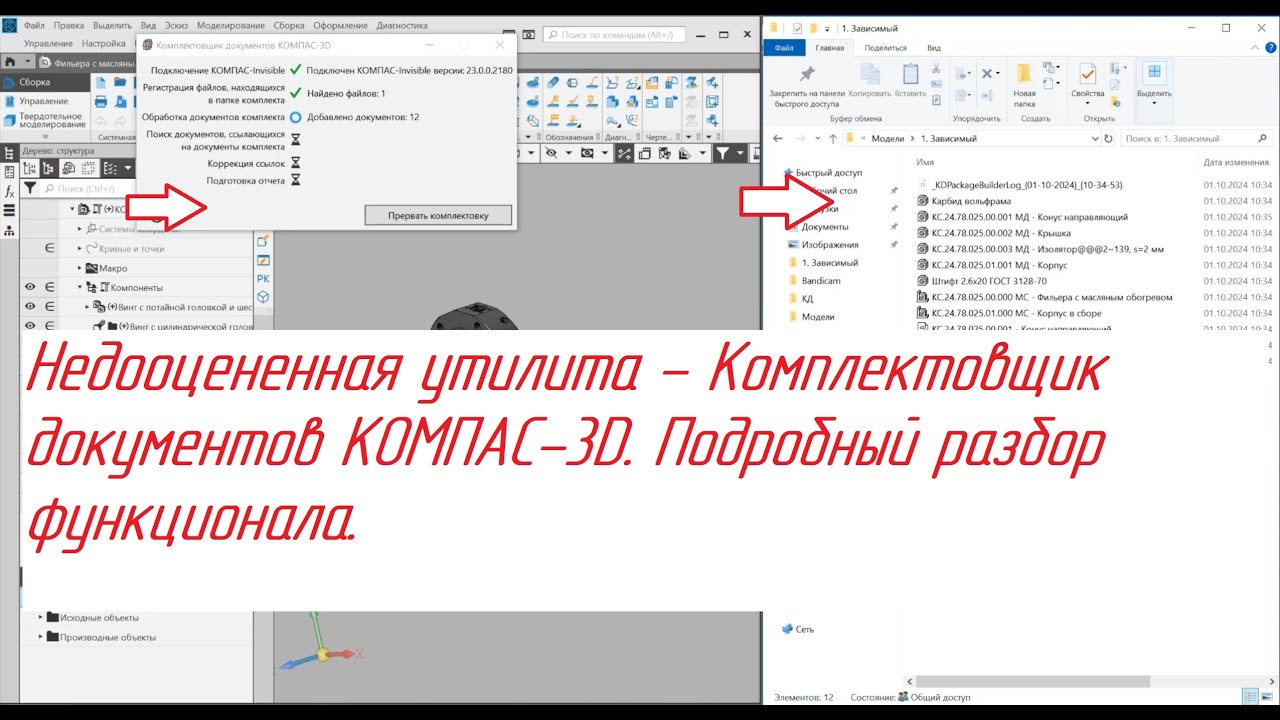1280x720 pixels.
Task: Click the viewport filter funnel icon
Action: (722, 153)
